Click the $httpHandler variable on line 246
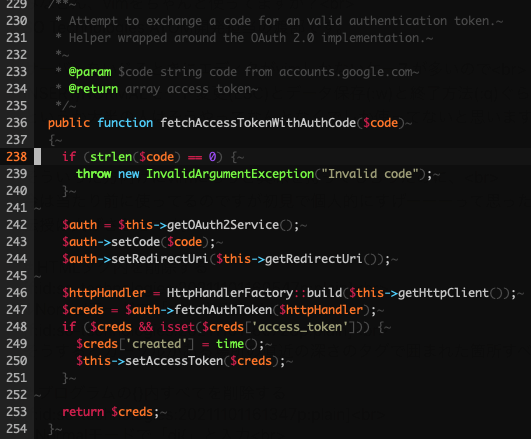This screenshot has height=439, width=531. 104,293
